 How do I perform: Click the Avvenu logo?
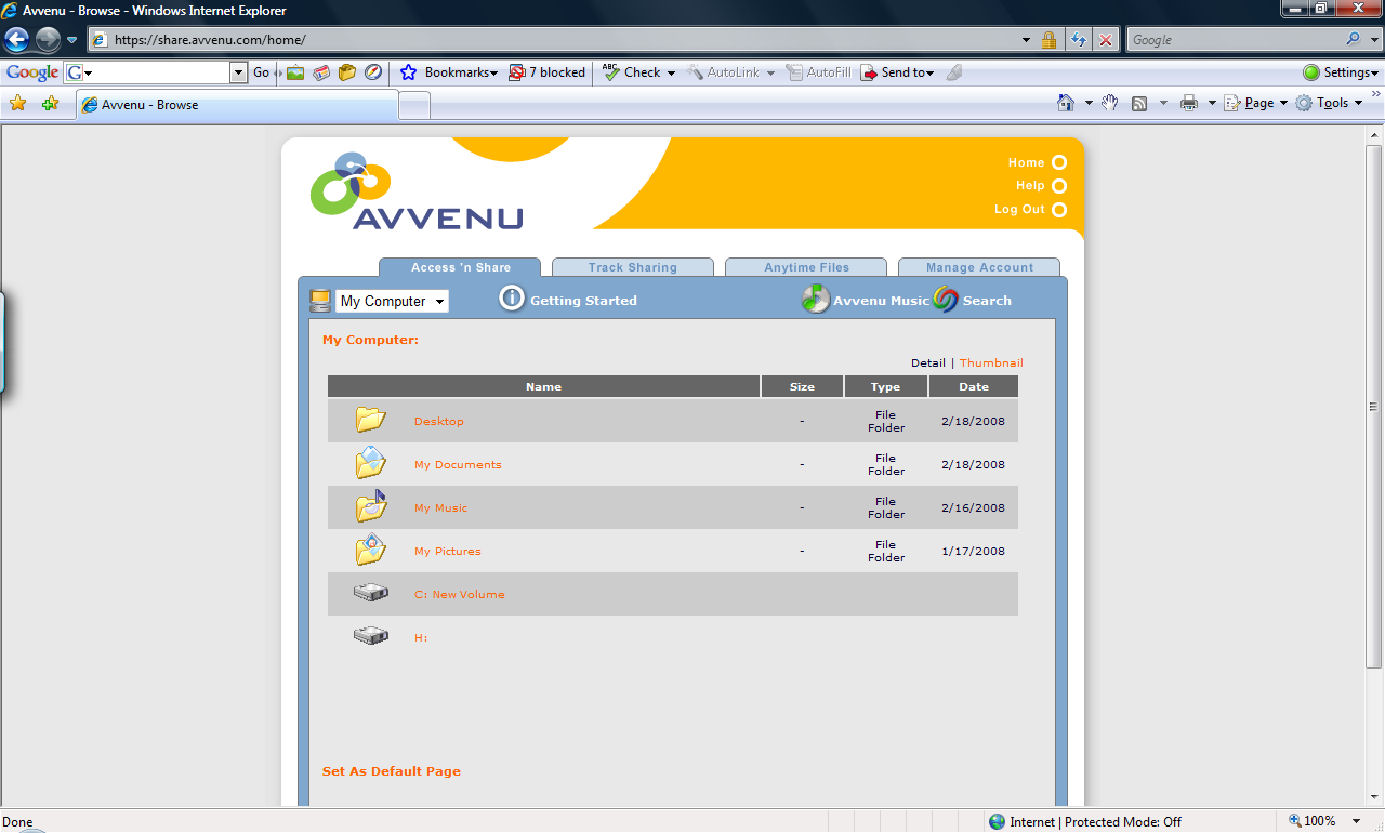point(417,190)
